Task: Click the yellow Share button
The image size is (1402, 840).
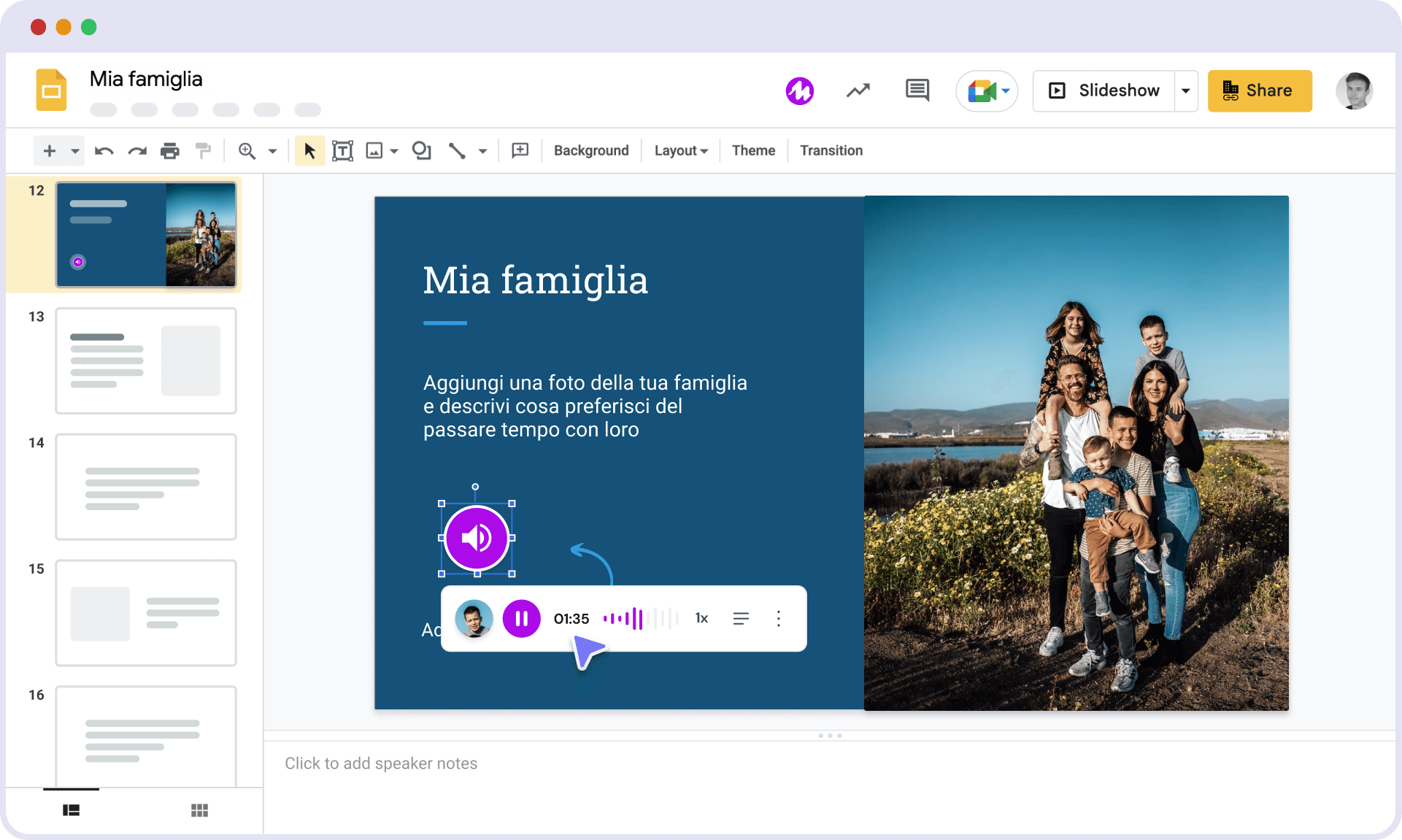Action: tap(1259, 90)
